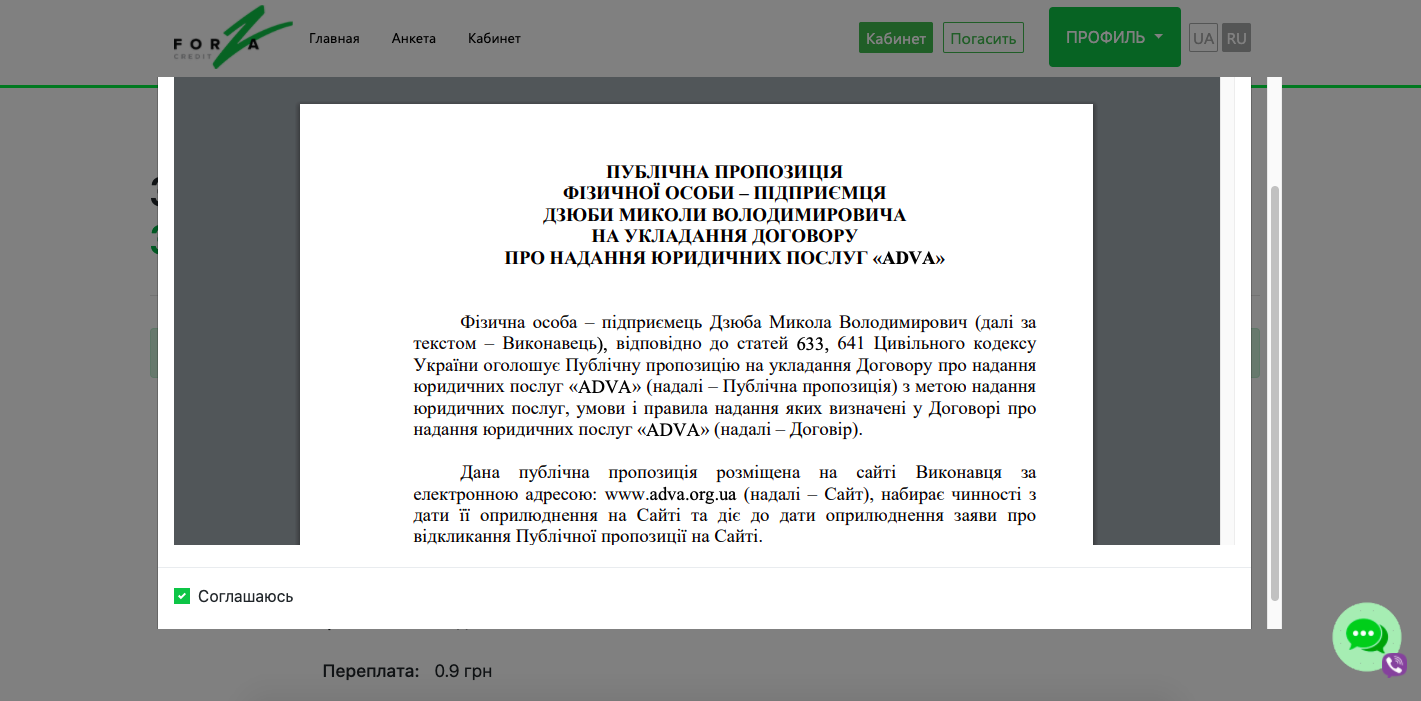Image resolution: width=1421 pixels, height=701 pixels.
Task: Click the www.adva.org.ua address text
Action: point(671,494)
